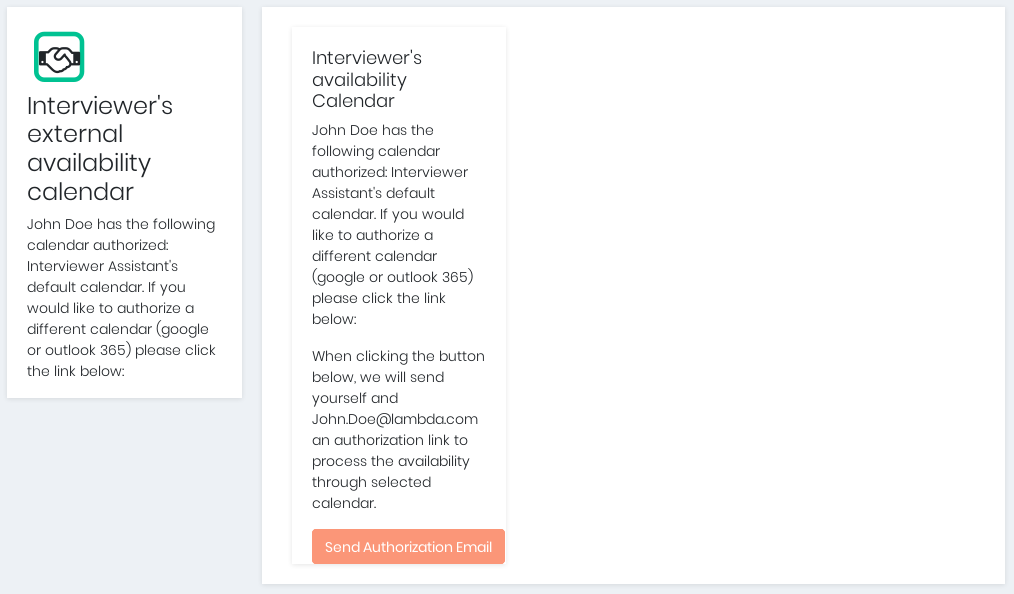Click "John Doe" name in the sidebar description
Screen dimensions: 1014x594
[x=60, y=224]
